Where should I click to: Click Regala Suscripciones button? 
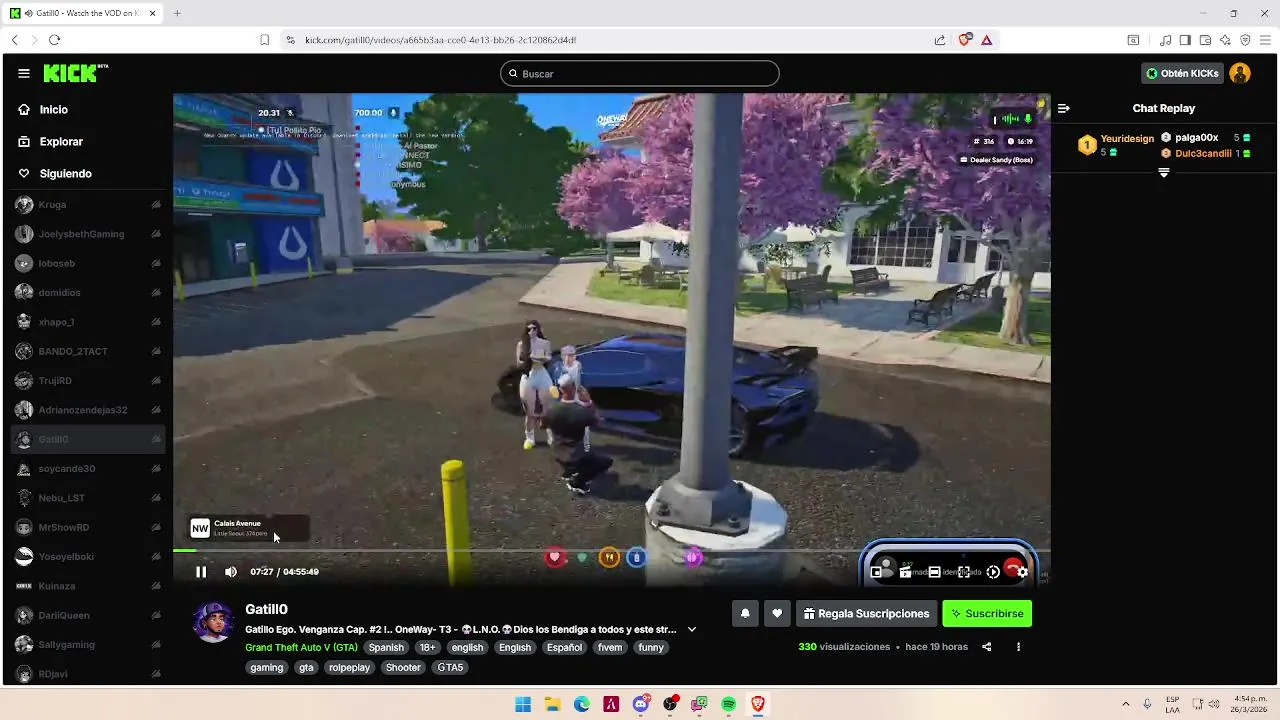(867, 614)
